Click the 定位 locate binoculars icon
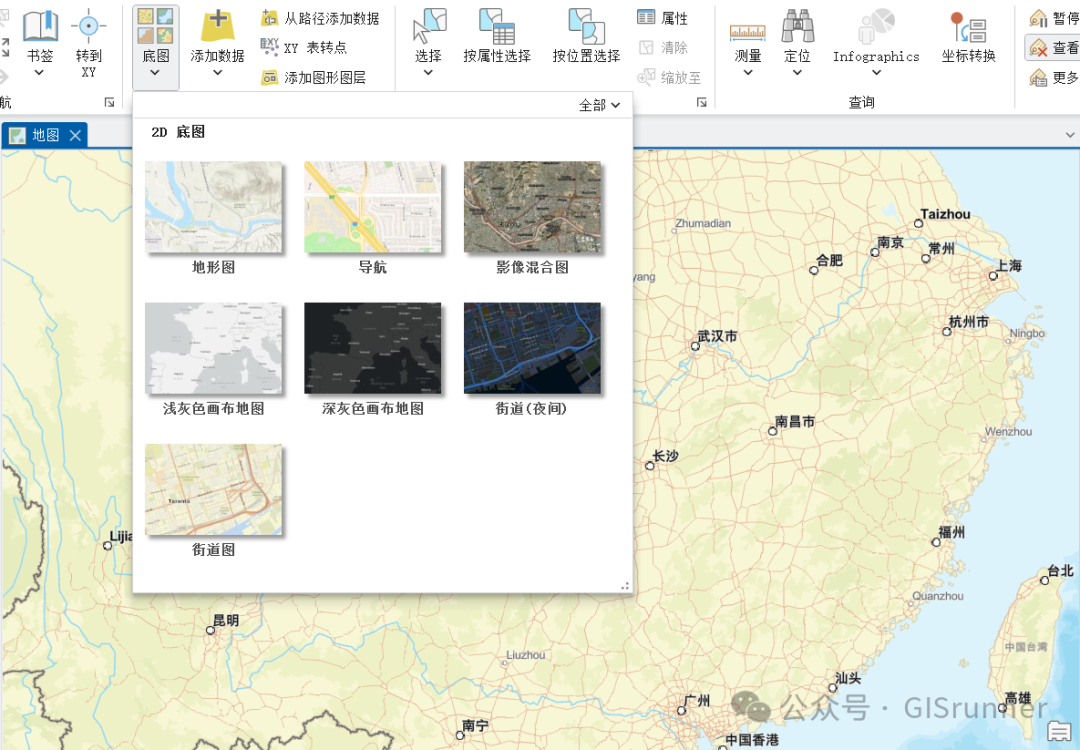1080x750 pixels. coord(798,27)
